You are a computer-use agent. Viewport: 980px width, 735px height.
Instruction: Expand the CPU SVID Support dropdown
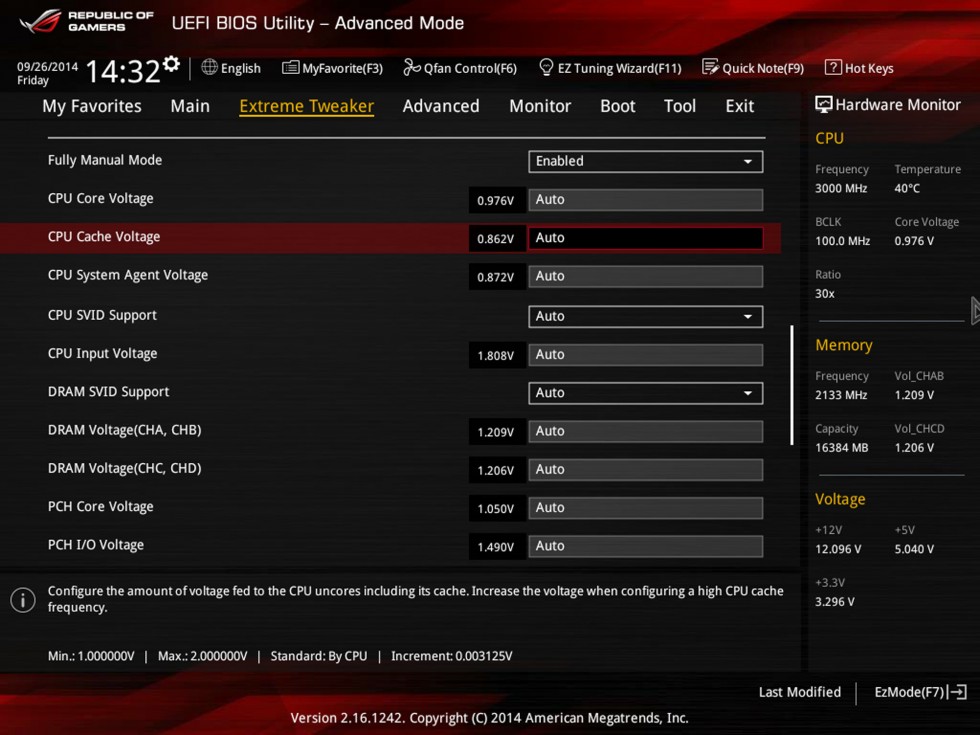click(645, 316)
